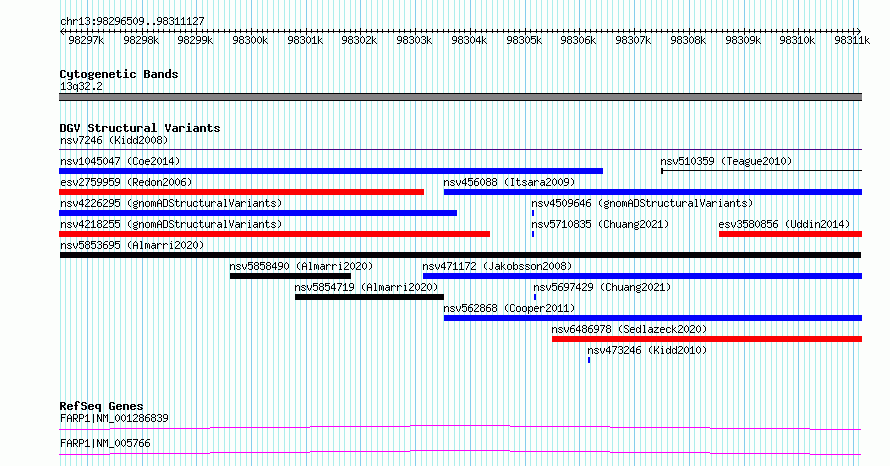Click nsv6486978 (Sedlazeck2020) red bar
The width and height of the screenshot is (890, 466).
pyautogui.click(x=707, y=339)
